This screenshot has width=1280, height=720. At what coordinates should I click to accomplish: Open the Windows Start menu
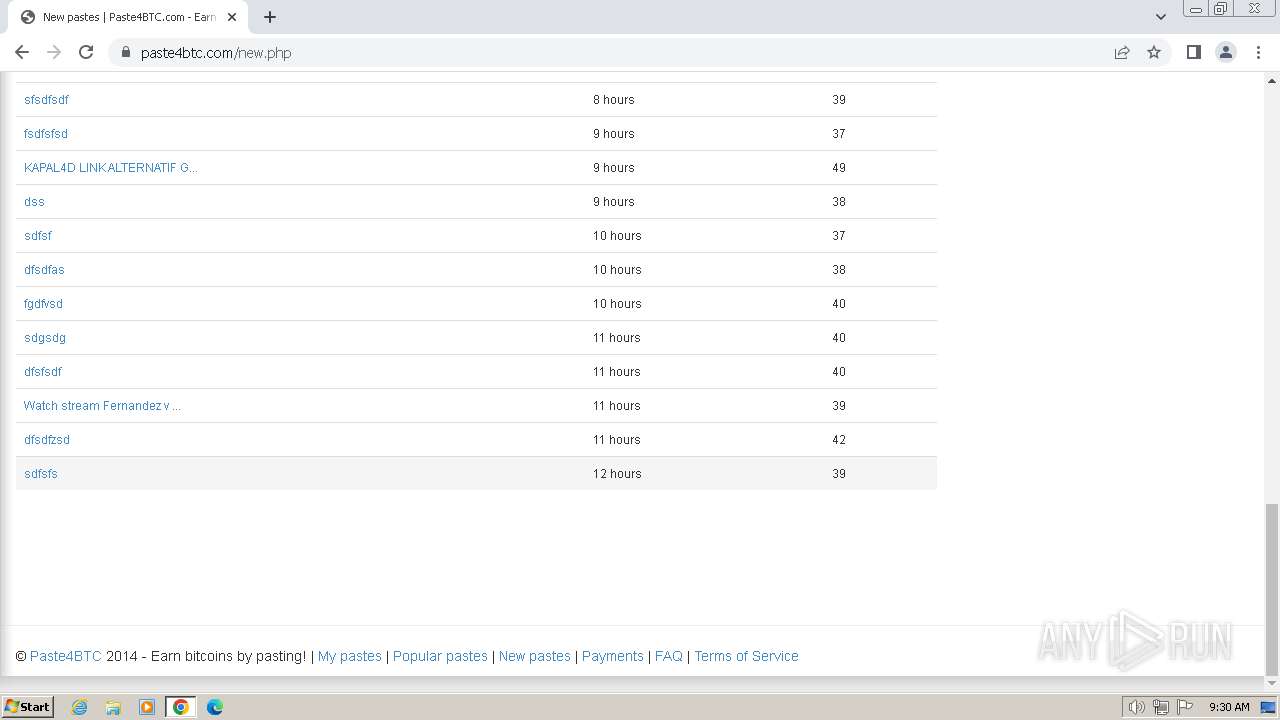[x=28, y=707]
